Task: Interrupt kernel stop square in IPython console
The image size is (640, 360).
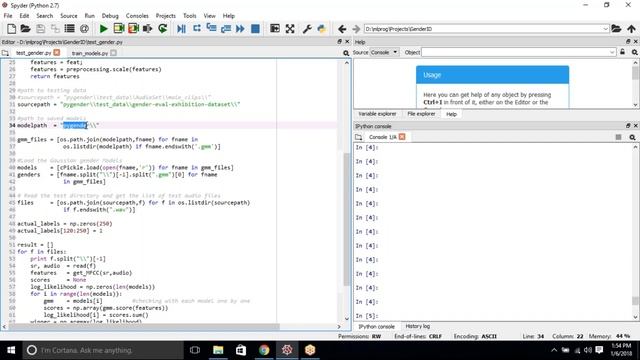Action: [618, 137]
